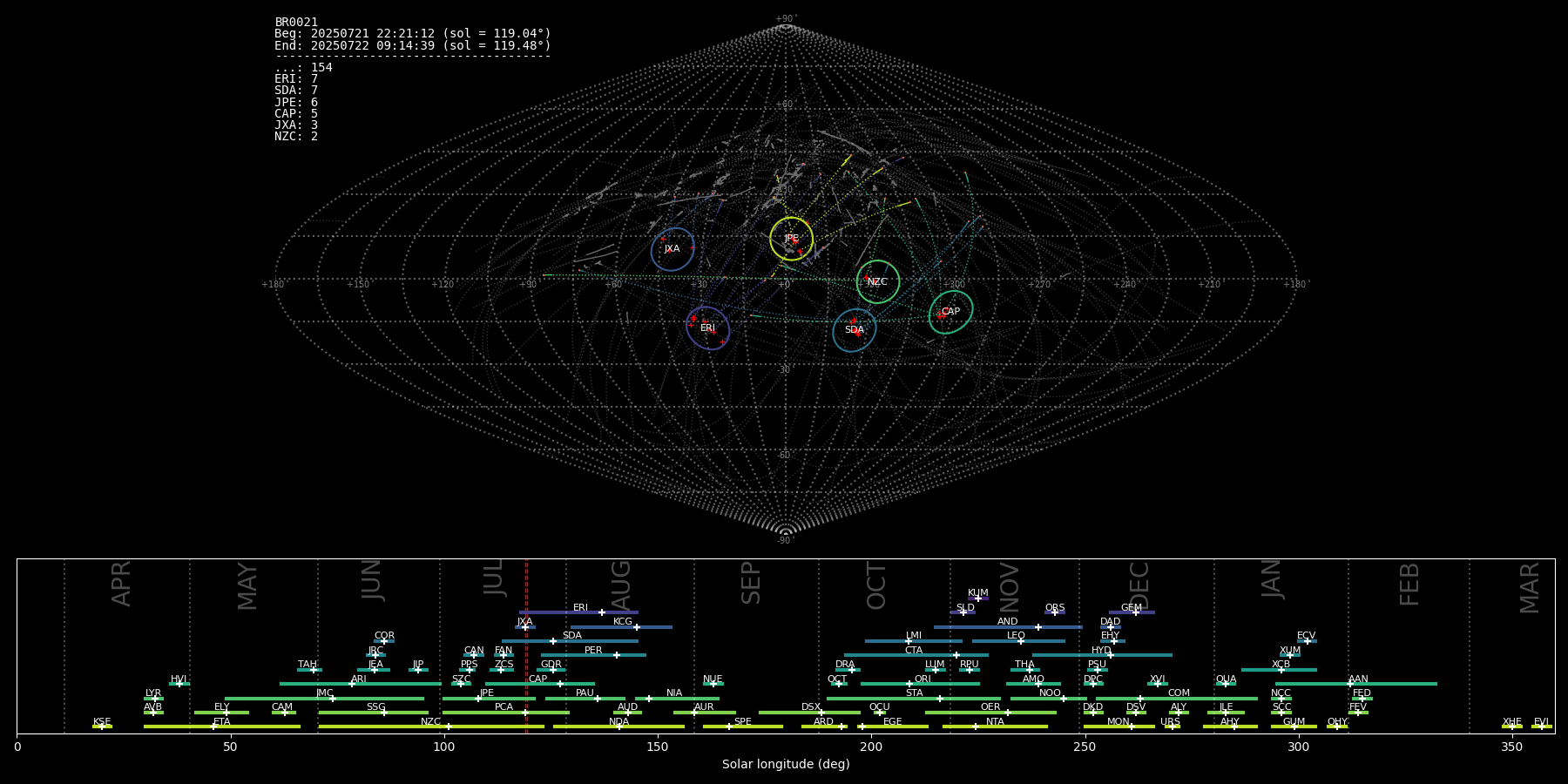Click the JPE radiant circle on the sky map
The width and height of the screenshot is (1568, 784).
point(791,239)
